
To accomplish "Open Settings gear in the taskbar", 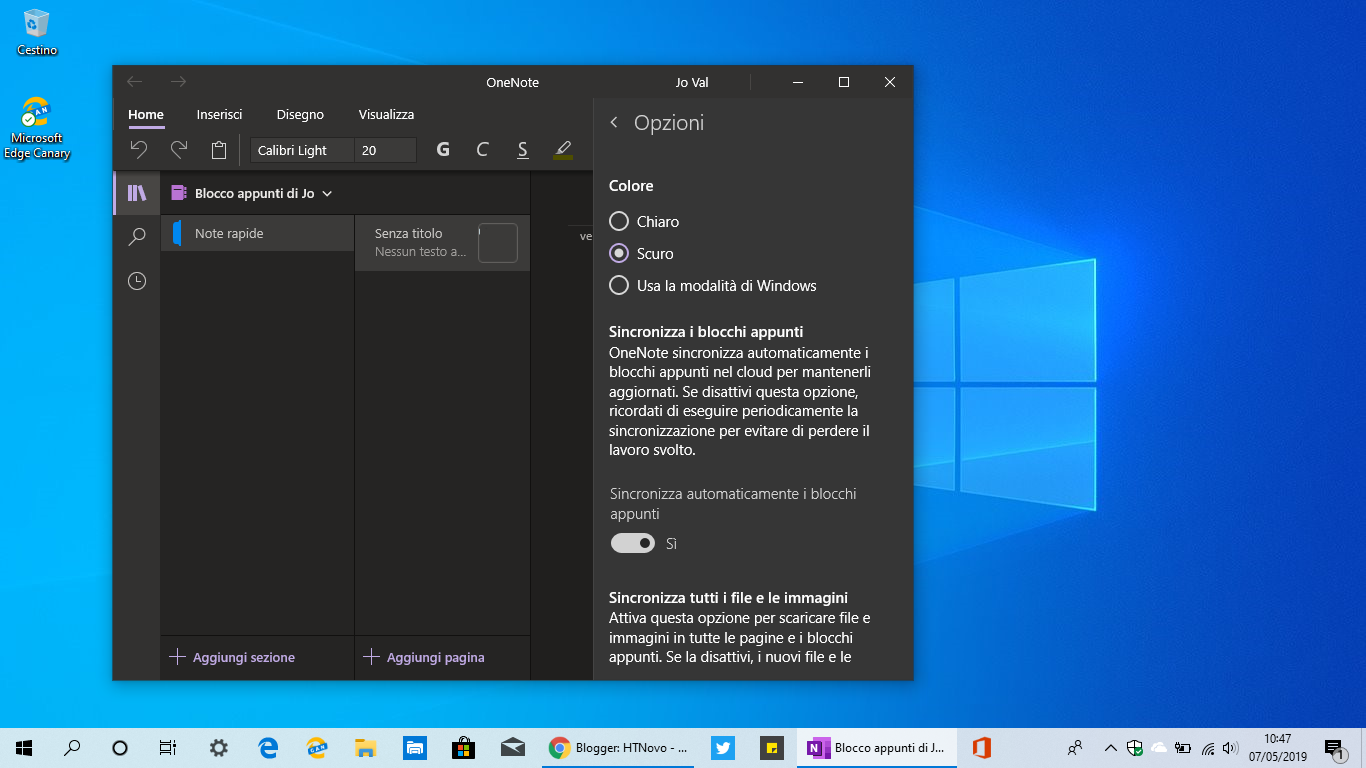I will [218, 748].
